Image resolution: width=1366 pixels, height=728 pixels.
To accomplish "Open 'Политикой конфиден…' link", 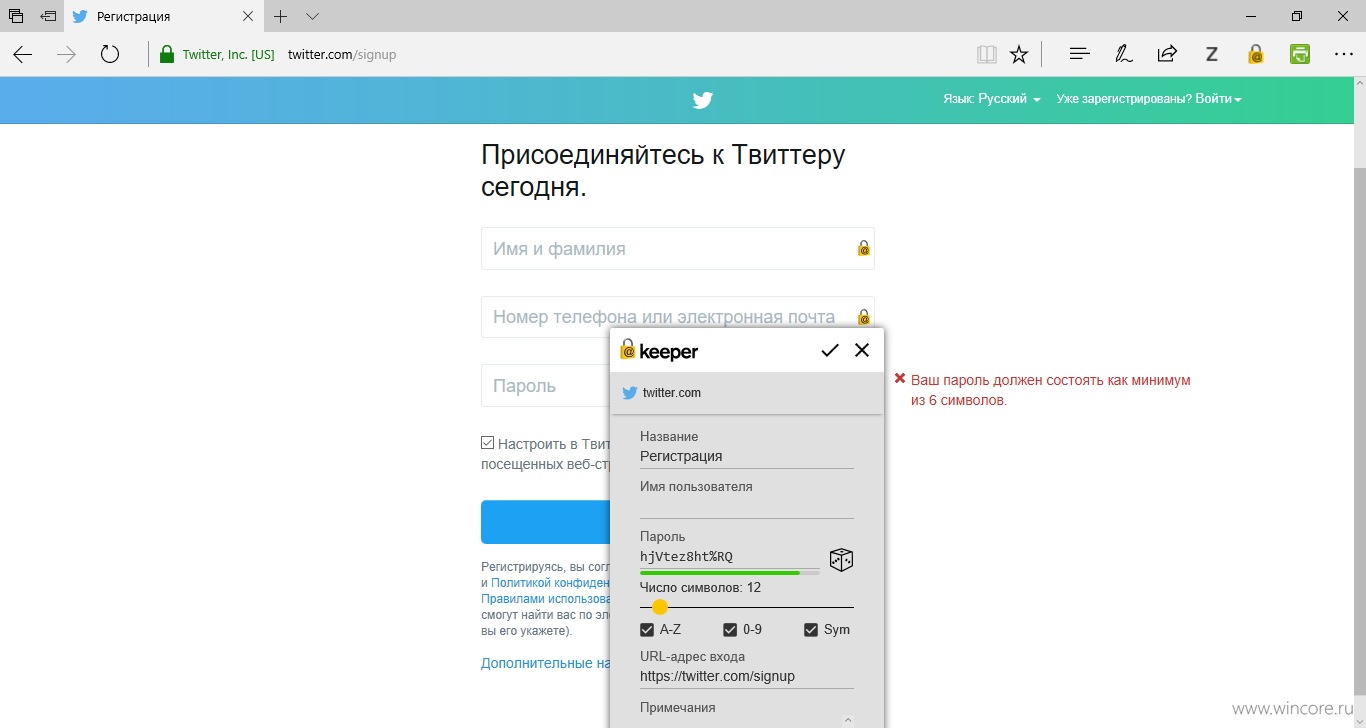I will (550, 582).
